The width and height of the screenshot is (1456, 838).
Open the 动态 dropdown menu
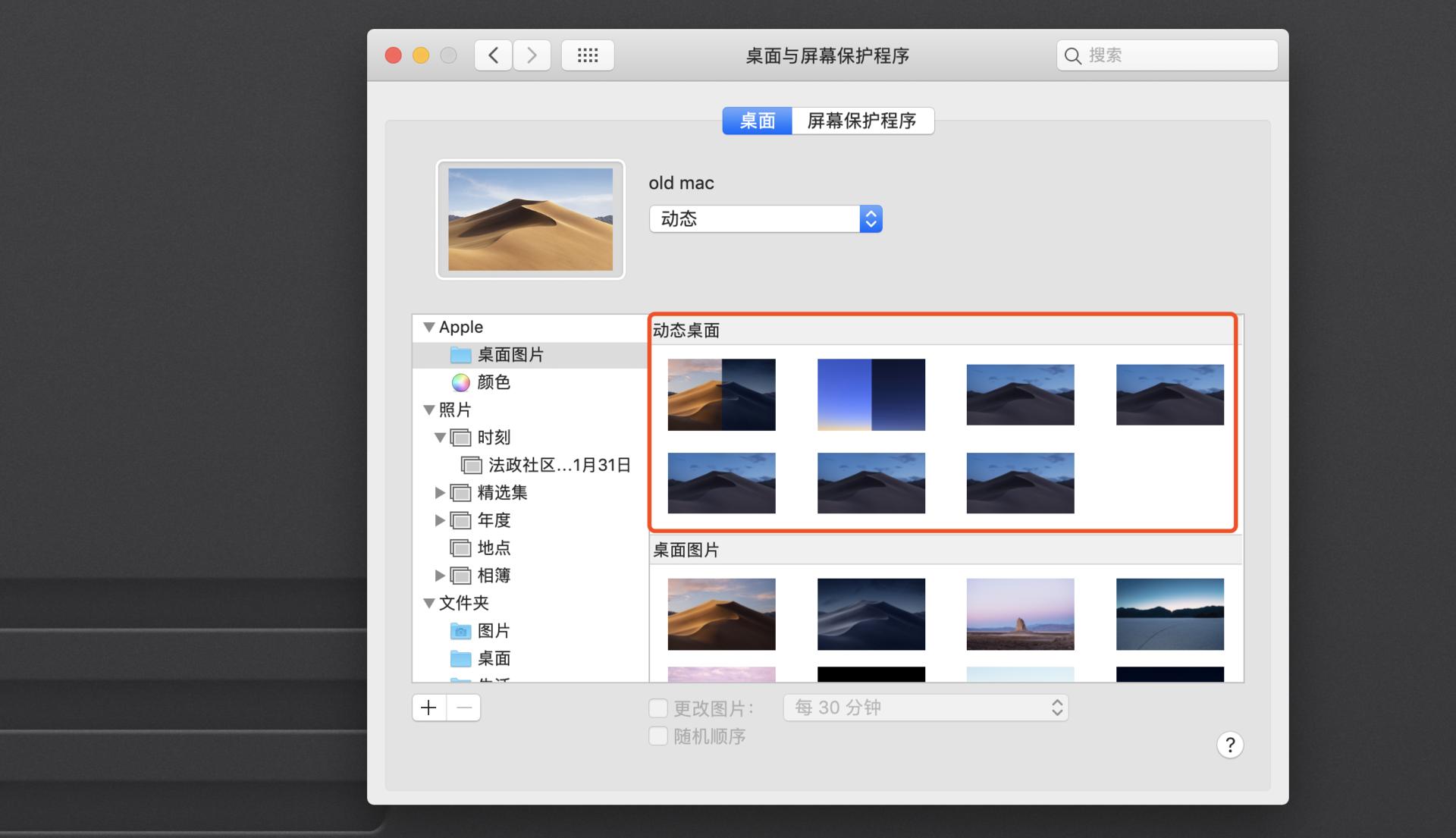[764, 218]
